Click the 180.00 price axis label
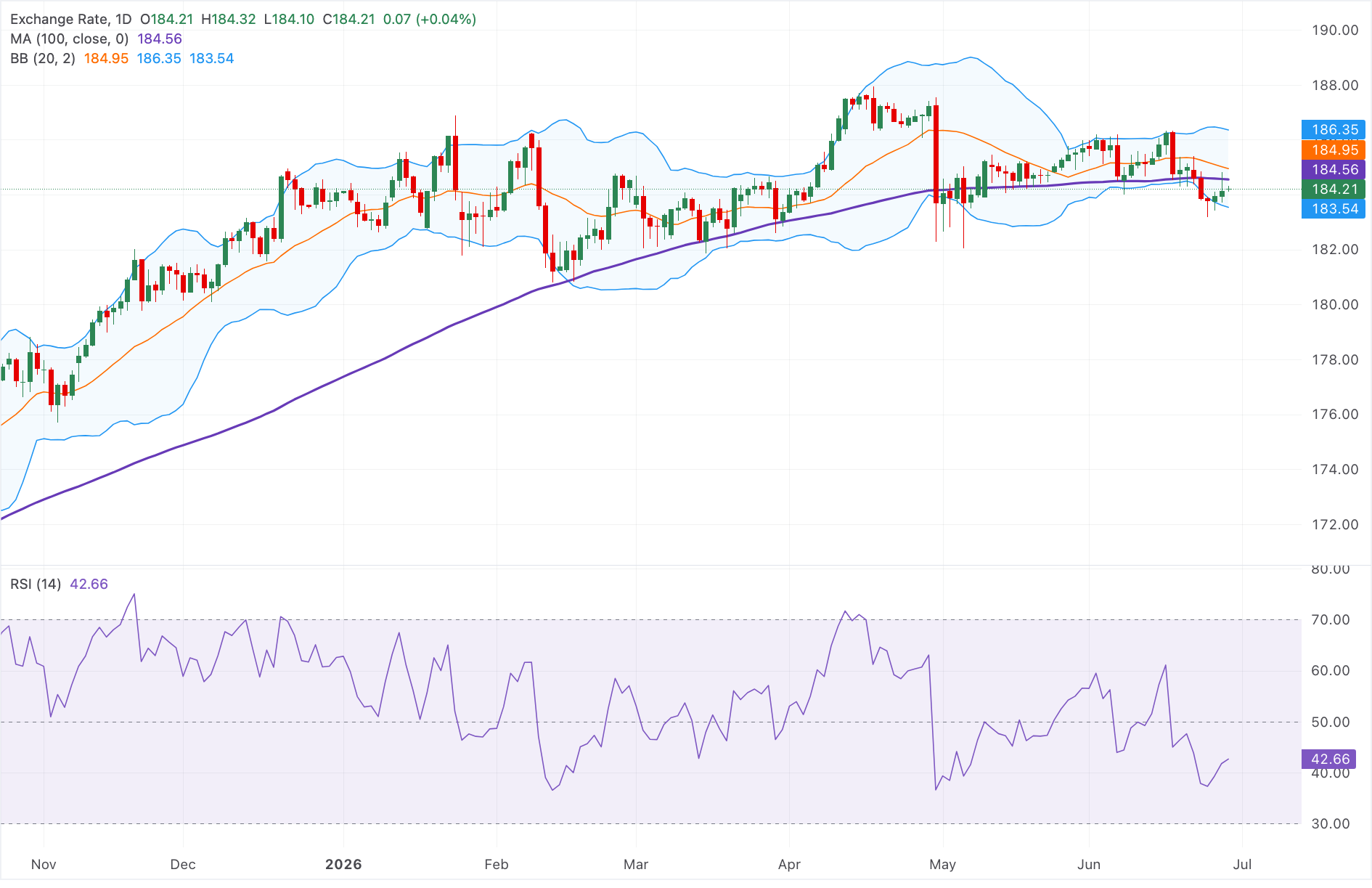Image resolution: width=1372 pixels, height=888 pixels. (1335, 305)
